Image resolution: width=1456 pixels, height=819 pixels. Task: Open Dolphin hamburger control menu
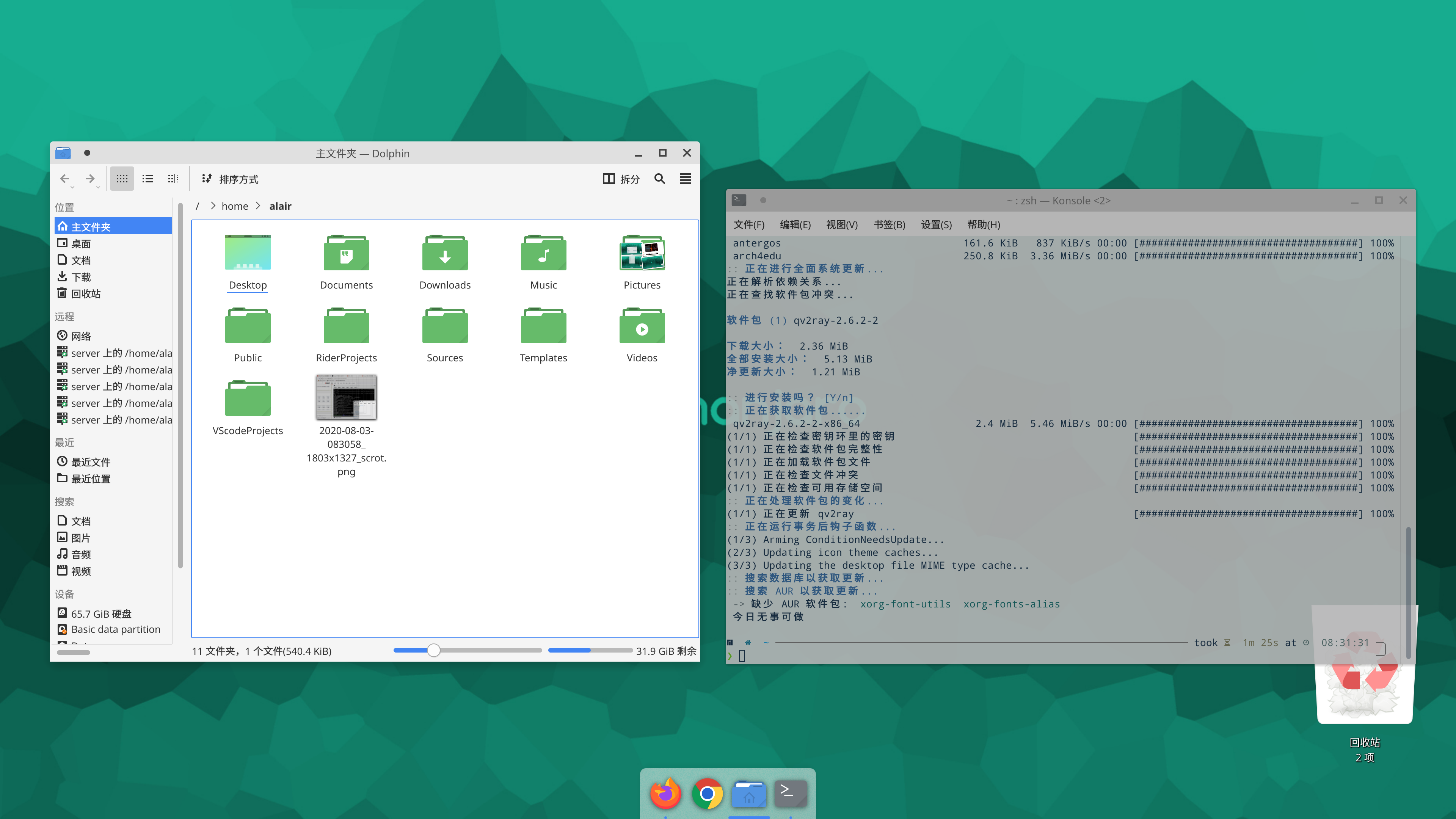685,179
